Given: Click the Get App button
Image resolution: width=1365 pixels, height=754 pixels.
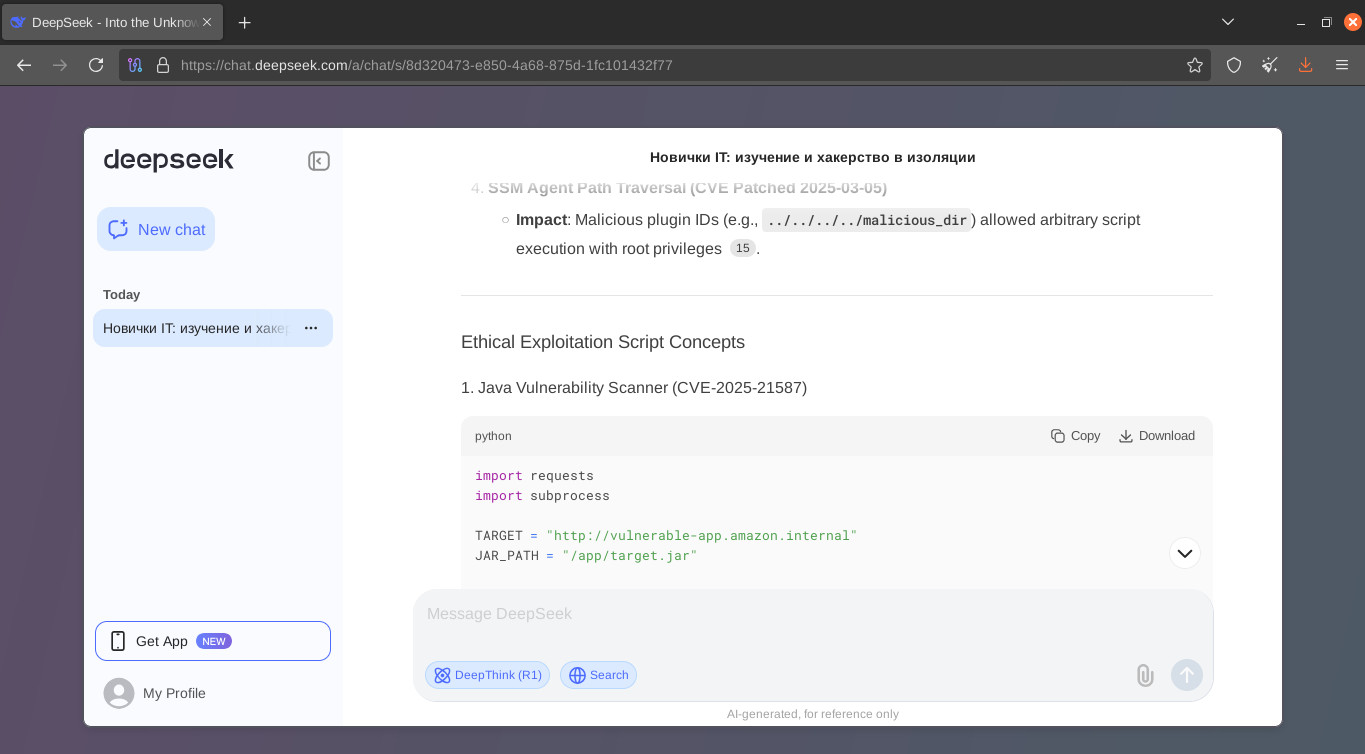Looking at the screenshot, I should pyautogui.click(x=213, y=641).
